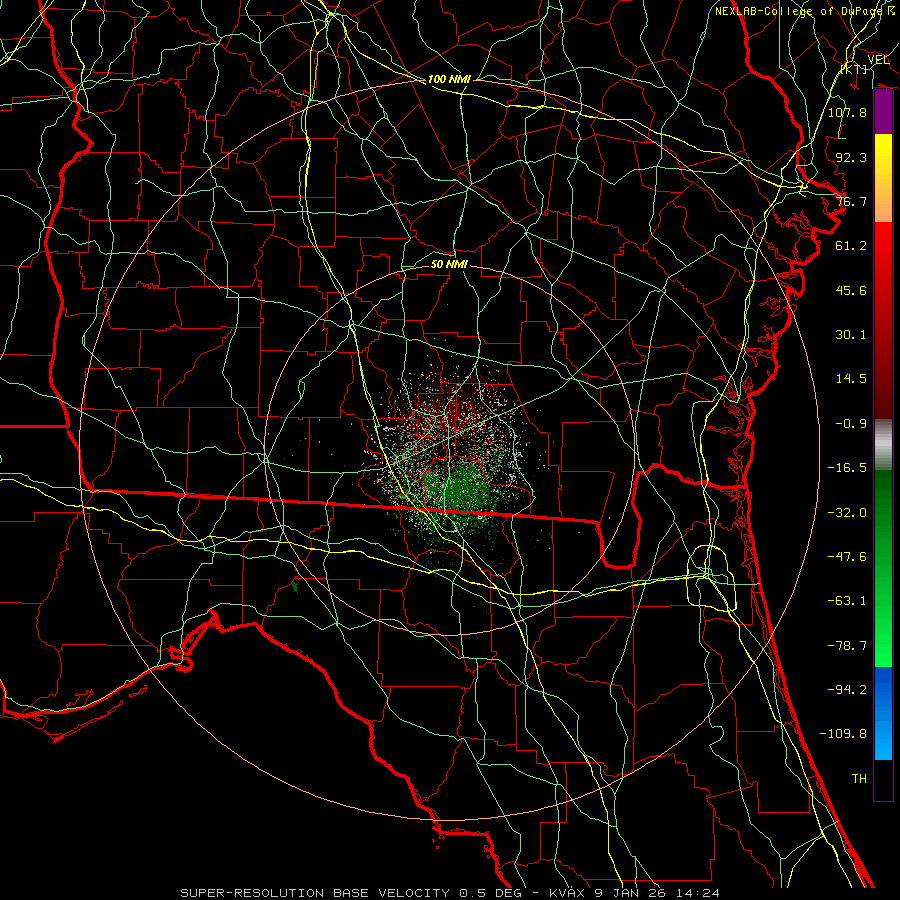This screenshot has height=900, width=900.
Task: Click the Super-Resolution Base Velocity caption
Action: [449, 893]
